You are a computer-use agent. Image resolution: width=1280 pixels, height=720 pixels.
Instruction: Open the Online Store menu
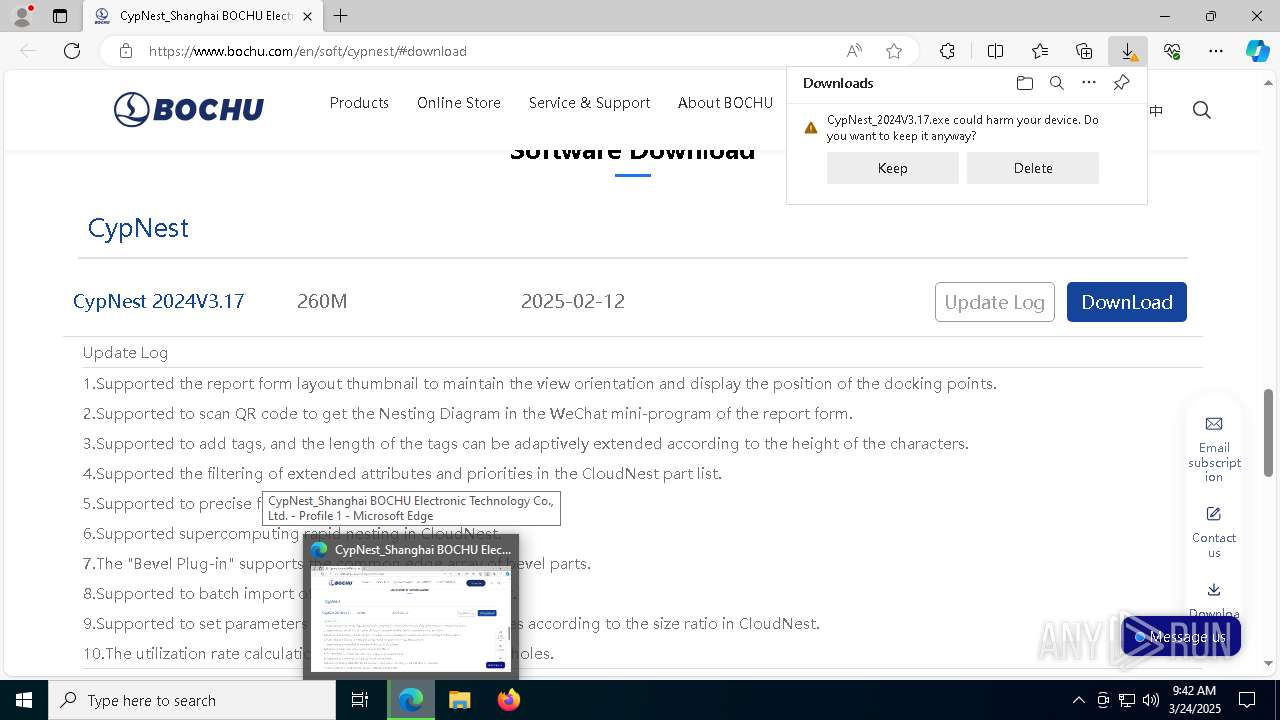click(459, 103)
